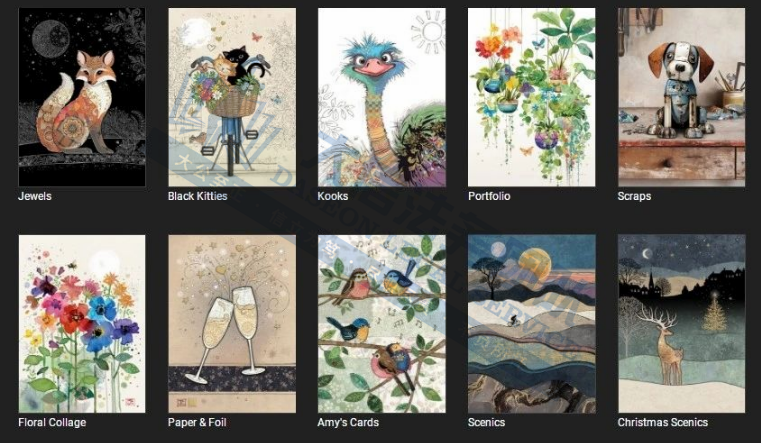
Task: View the Scenics mountain landscape card image
Action: click(531, 324)
